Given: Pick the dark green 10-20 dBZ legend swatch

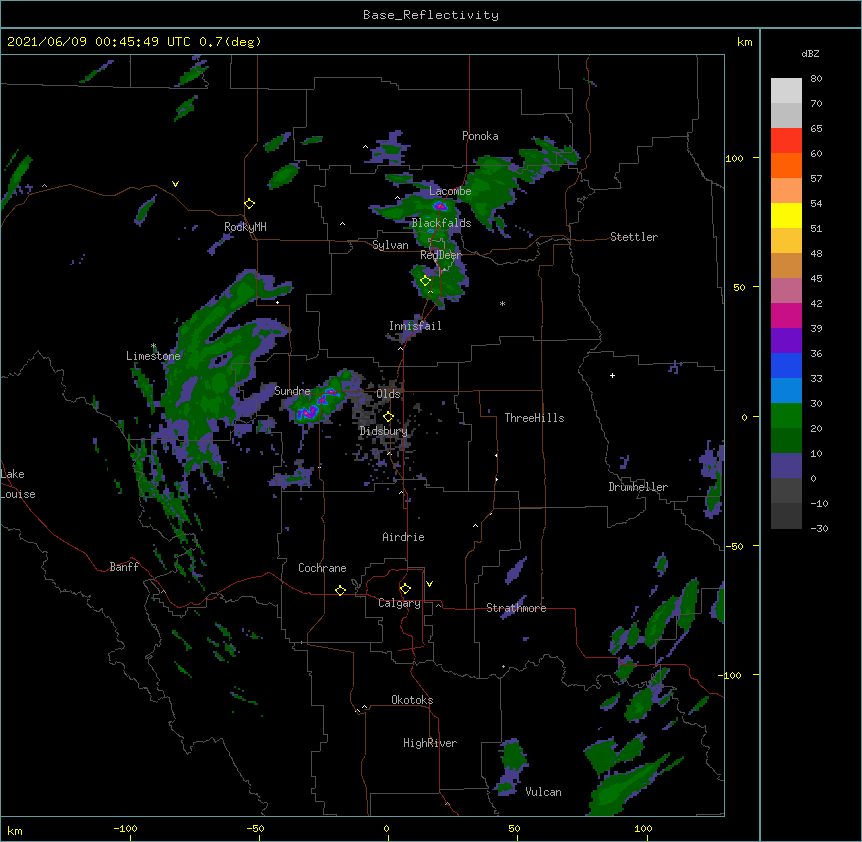Looking at the screenshot, I should point(786,440).
